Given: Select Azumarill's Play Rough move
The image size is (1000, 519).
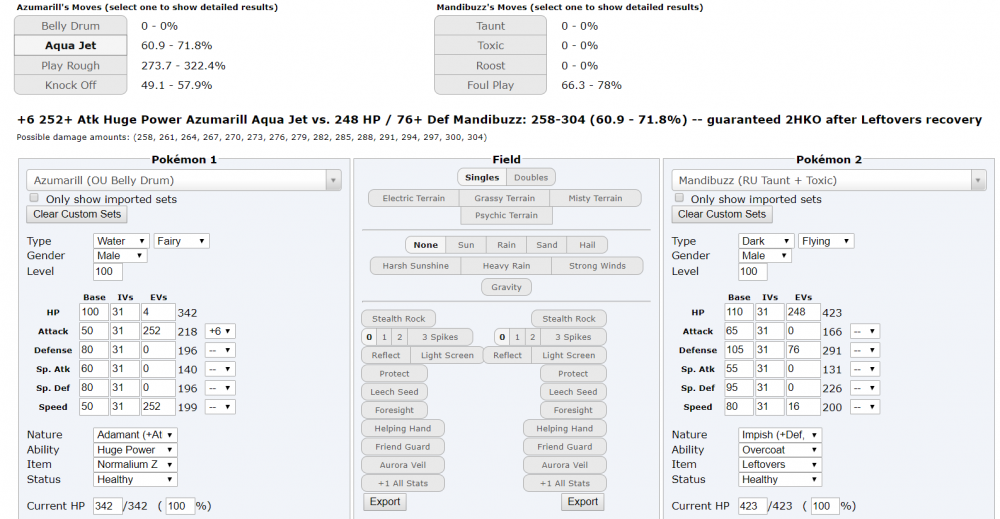Looking at the screenshot, I should 71,66.
